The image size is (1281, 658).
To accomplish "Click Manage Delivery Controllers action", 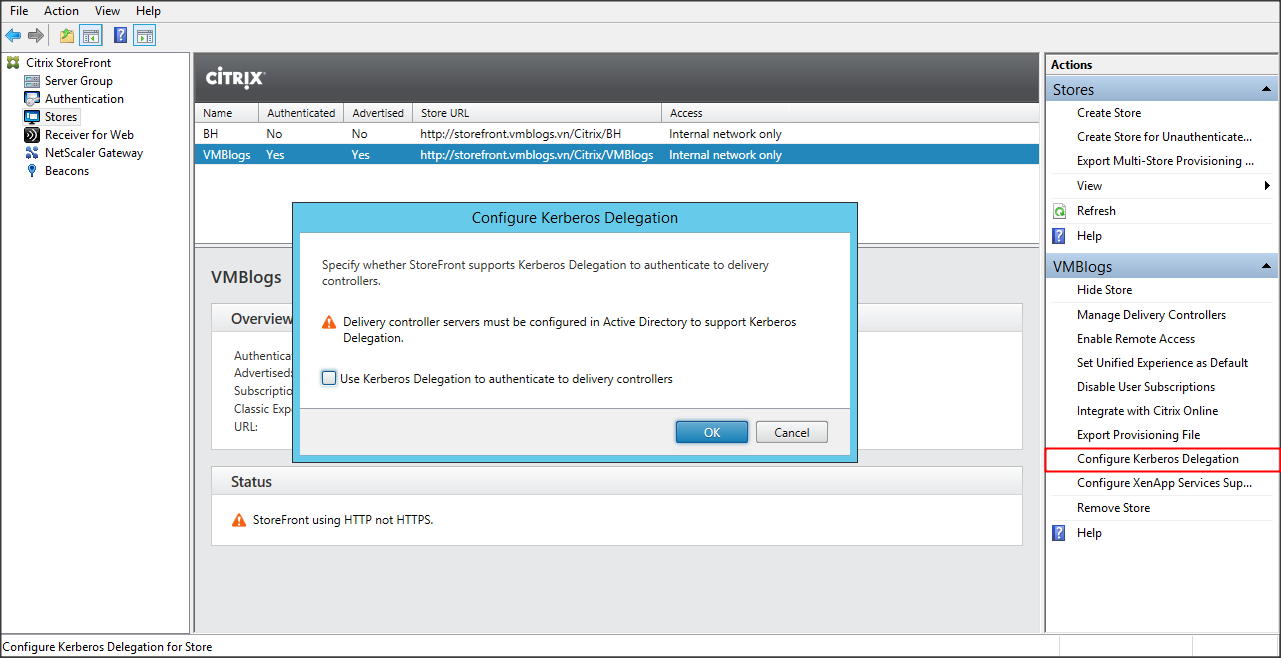I will (1151, 315).
